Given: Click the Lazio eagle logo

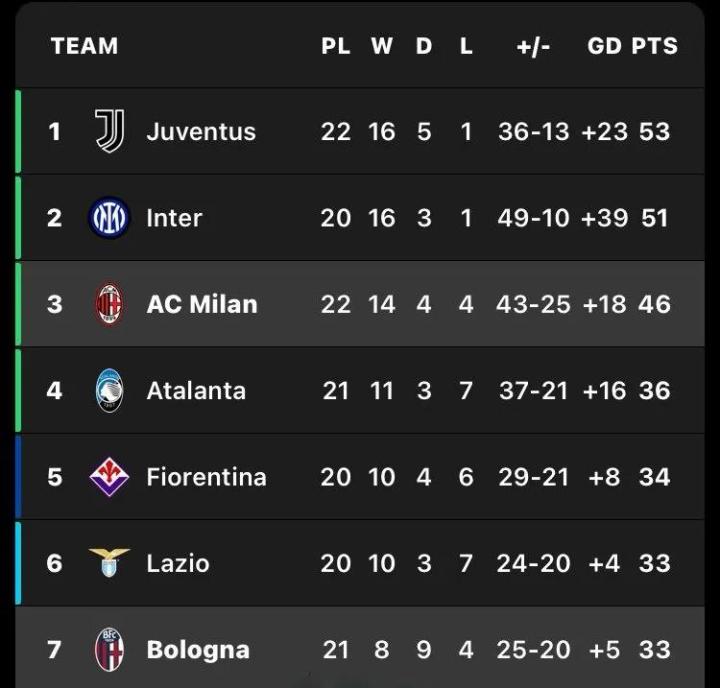Looking at the screenshot, I should coord(109,563).
